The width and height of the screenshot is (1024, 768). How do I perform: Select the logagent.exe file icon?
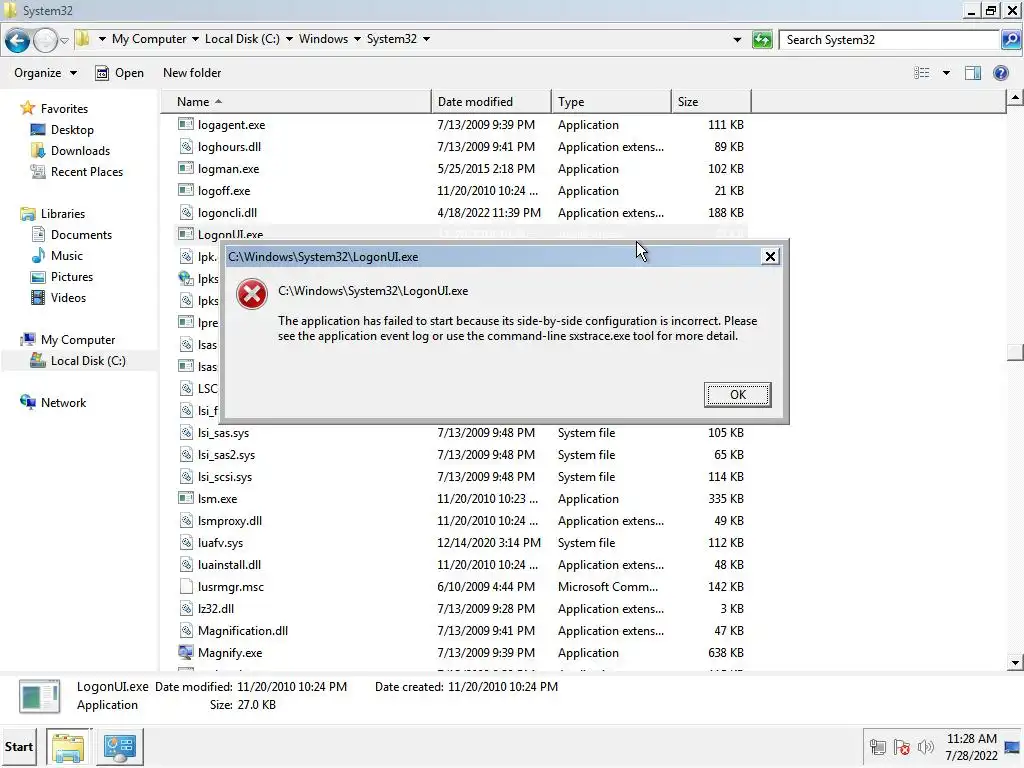(x=185, y=124)
